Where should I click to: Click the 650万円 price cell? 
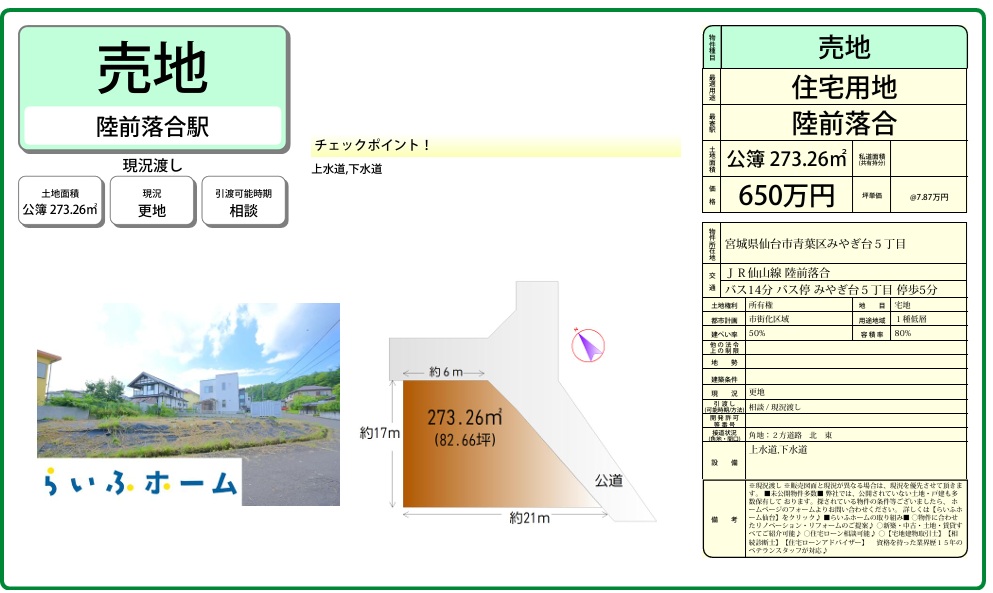point(785,196)
